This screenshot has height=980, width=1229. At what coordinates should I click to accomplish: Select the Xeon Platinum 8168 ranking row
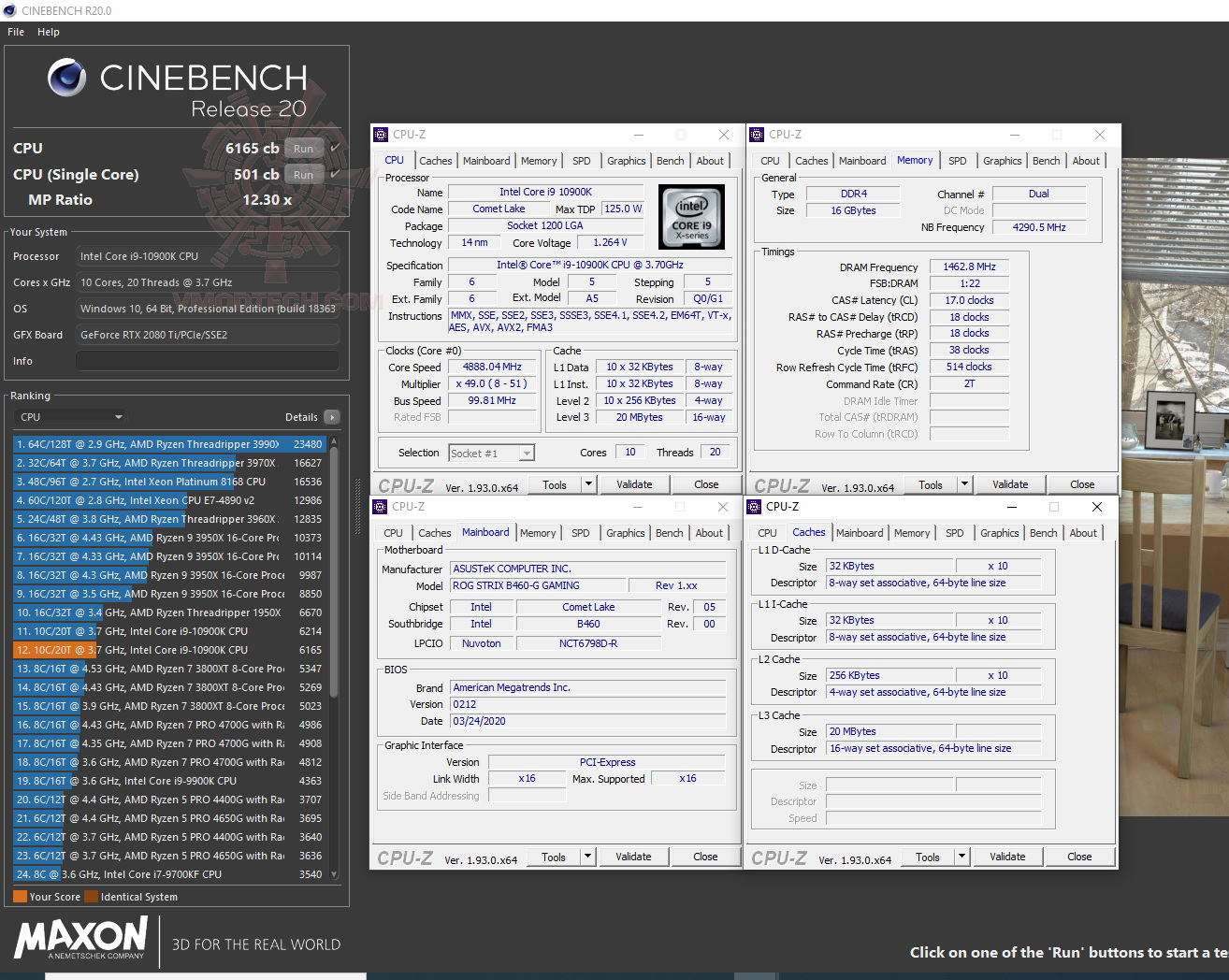point(169,482)
